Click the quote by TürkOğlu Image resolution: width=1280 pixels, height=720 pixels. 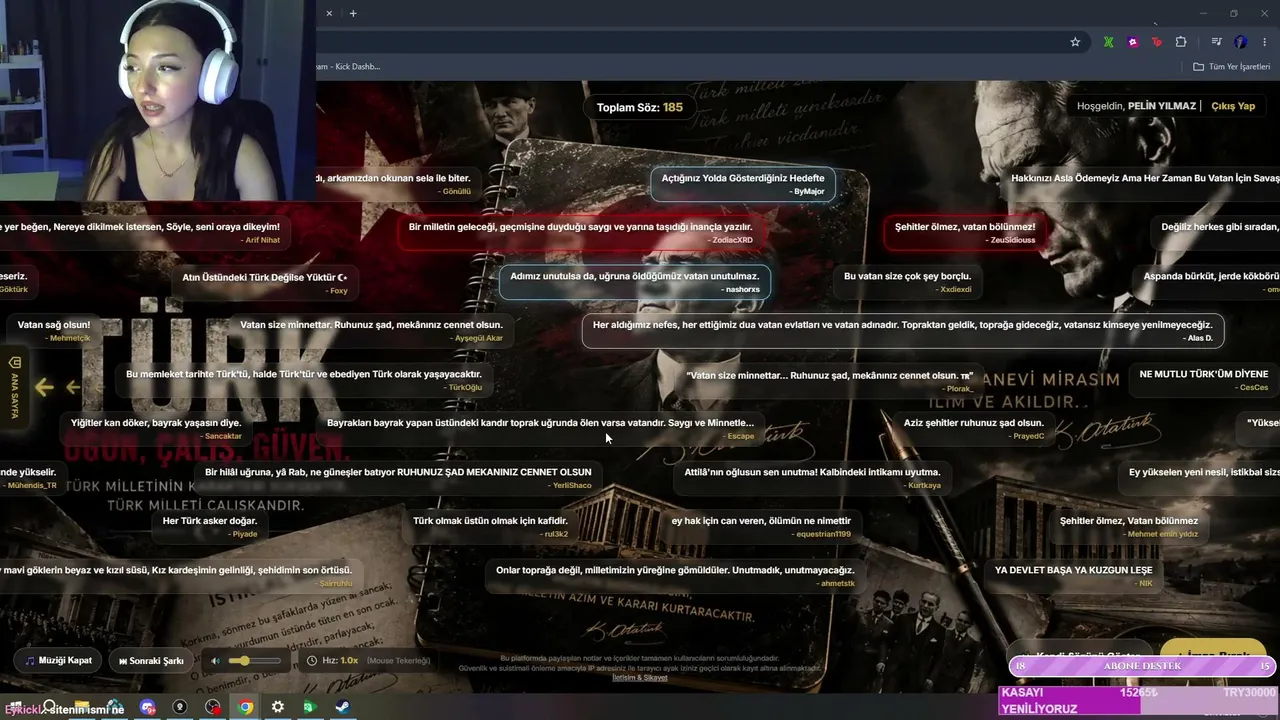(x=304, y=380)
